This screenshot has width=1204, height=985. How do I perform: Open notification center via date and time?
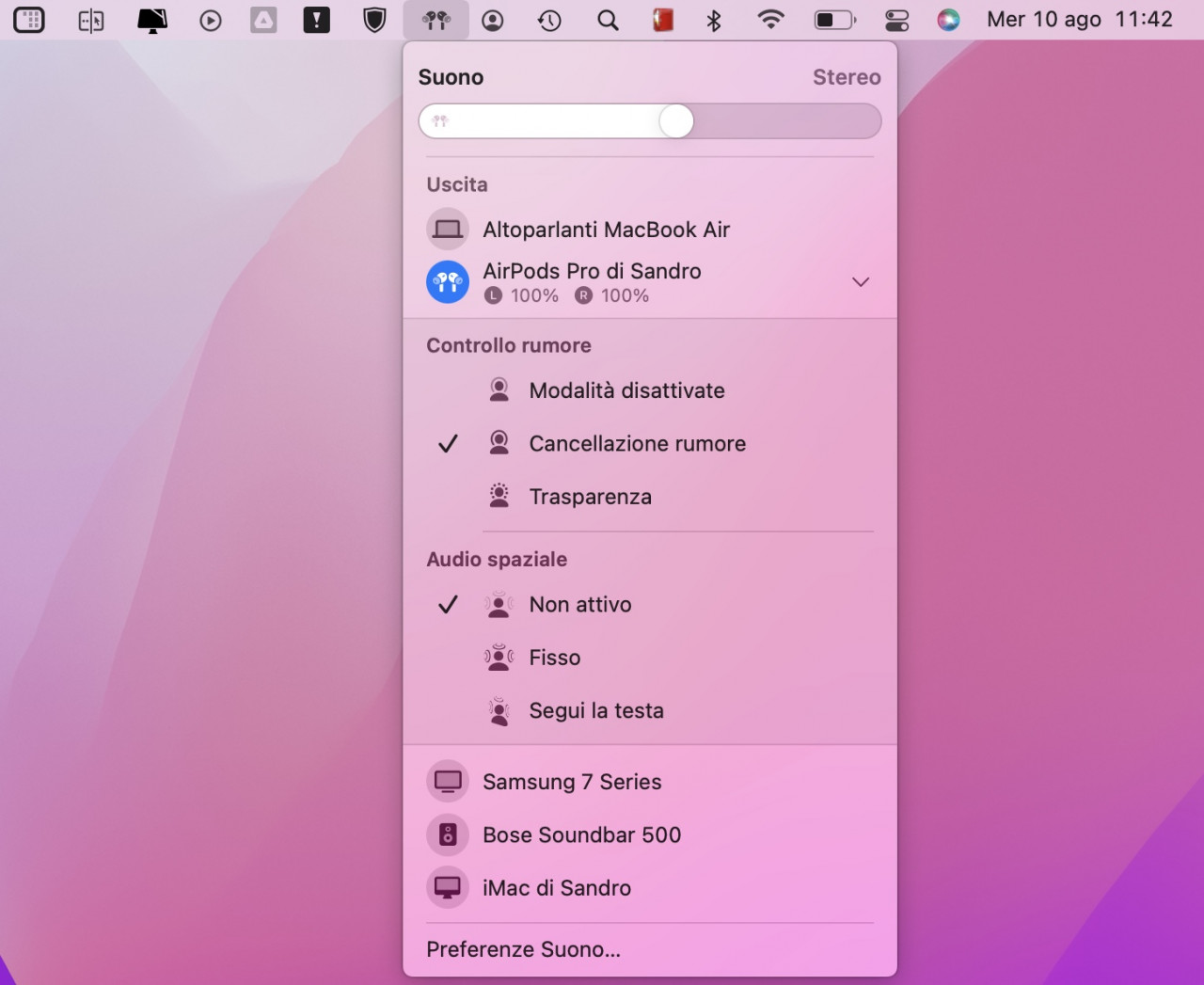(x=1080, y=20)
